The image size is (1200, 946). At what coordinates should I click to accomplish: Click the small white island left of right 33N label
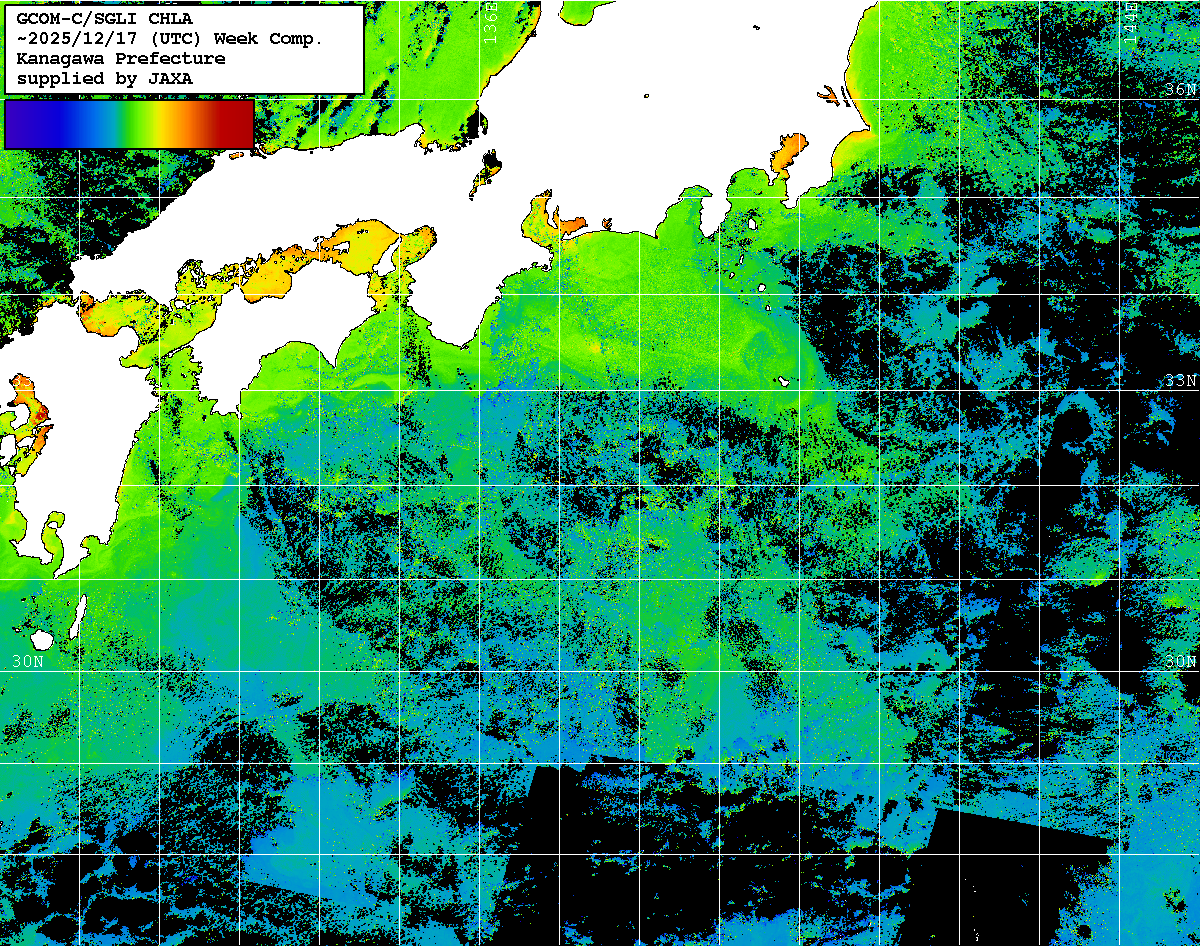[x=786, y=381]
